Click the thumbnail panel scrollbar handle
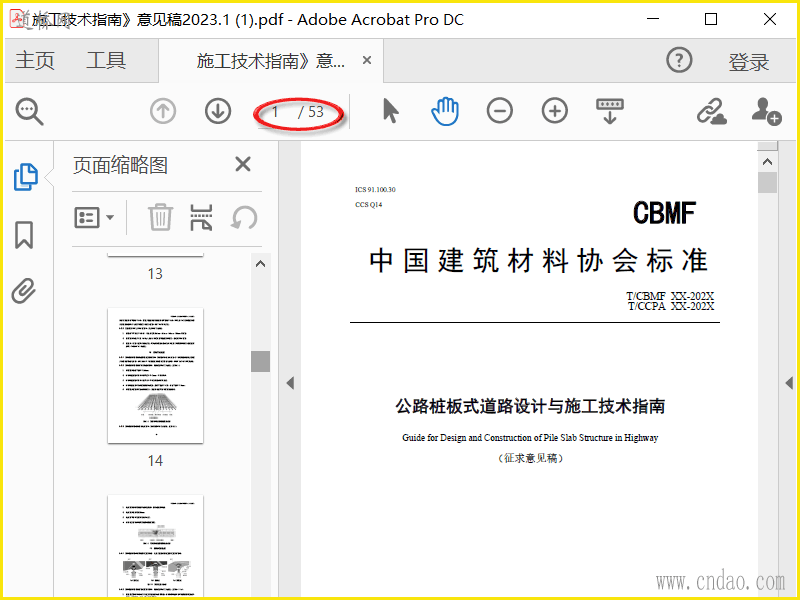This screenshot has width=800, height=600. tap(260, 361)
